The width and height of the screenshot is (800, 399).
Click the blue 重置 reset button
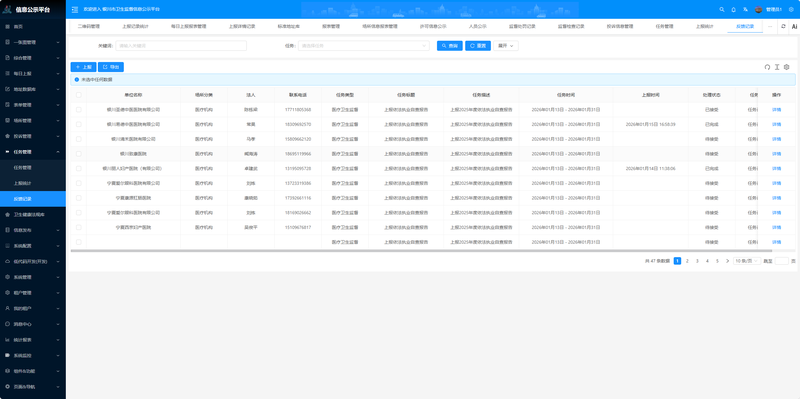click(478, 46)
